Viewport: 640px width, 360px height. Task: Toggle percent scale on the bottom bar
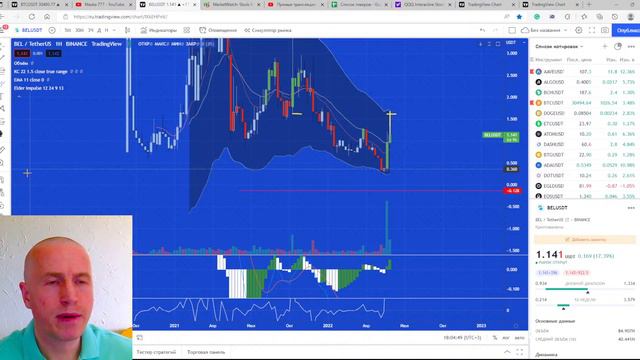(495, 338)
